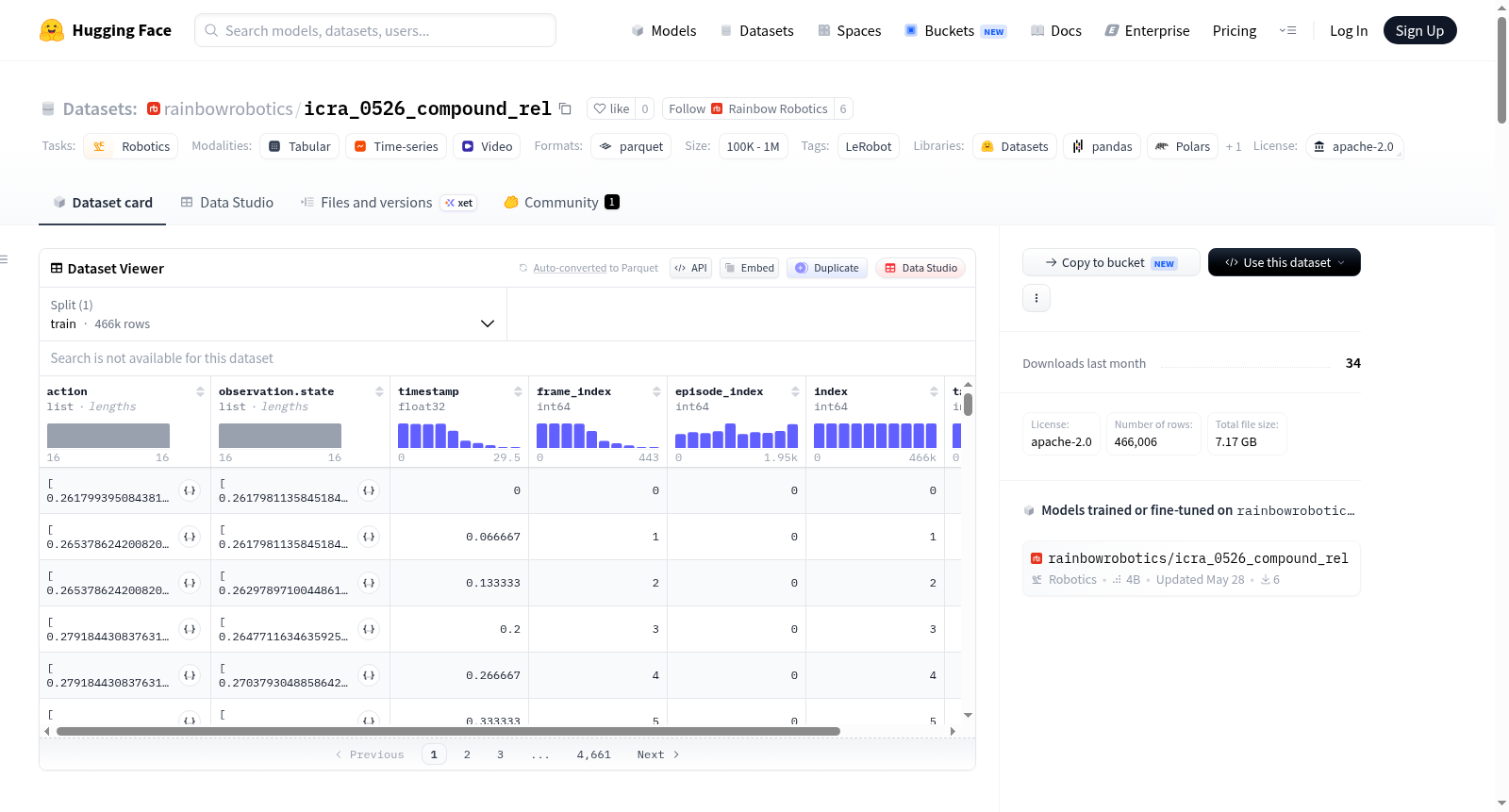This screenshot has width=1509, height=812.
Task: Expand action cell in timestamp 0.266667 row
Action: click(x=190, y=675)
